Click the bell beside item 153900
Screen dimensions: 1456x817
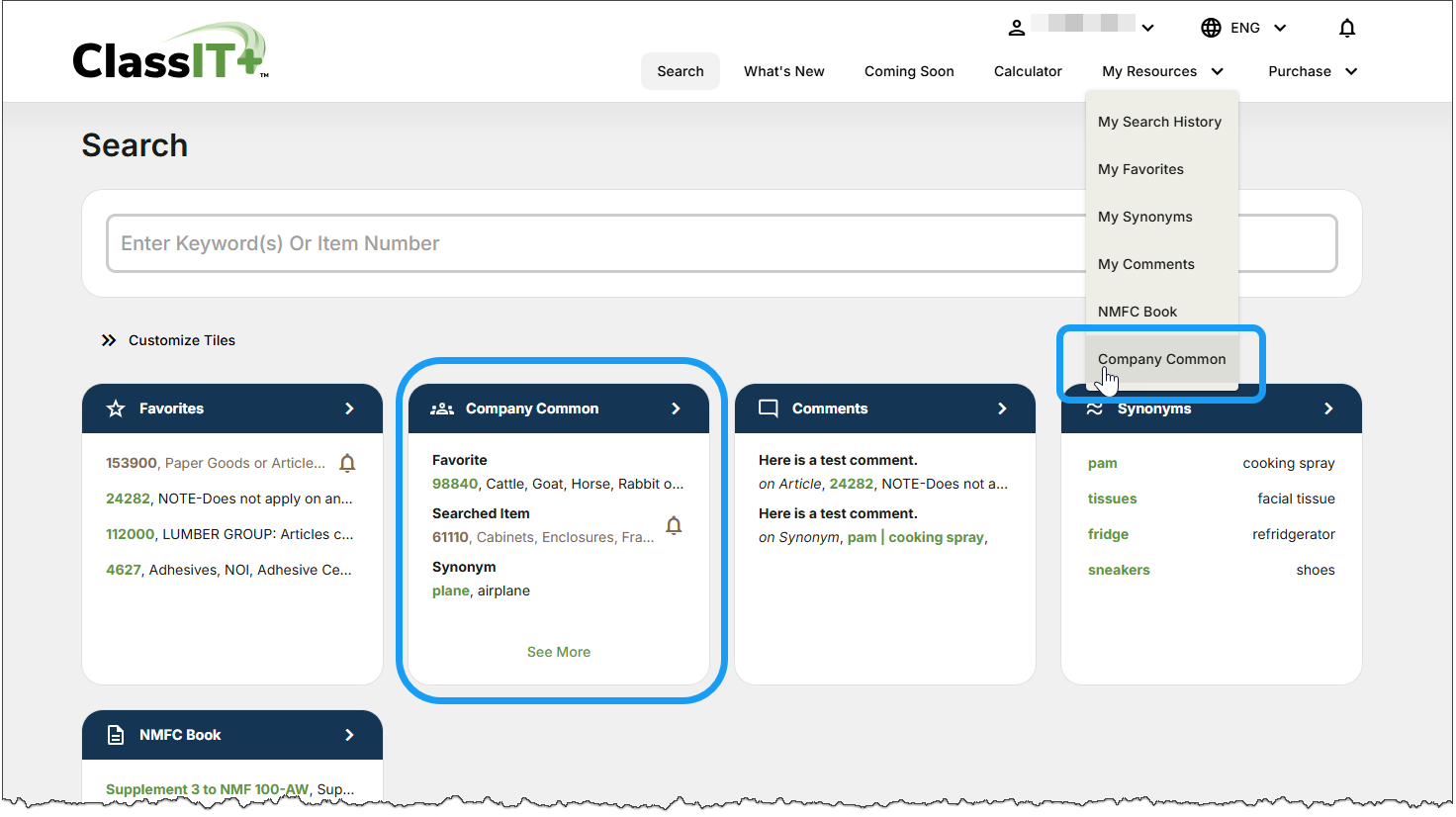pyautogui.click(x=347, y=463)
